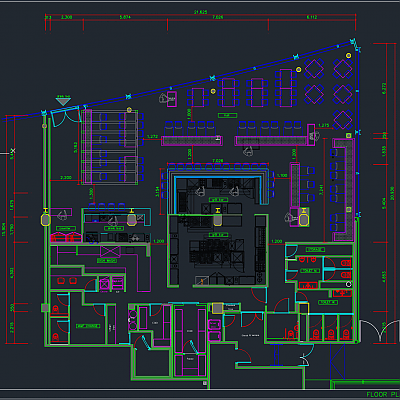Screen dimensions: 400x400
Task: Click the 4.653 vertical dimension text
Action: (x=384, y=277)
